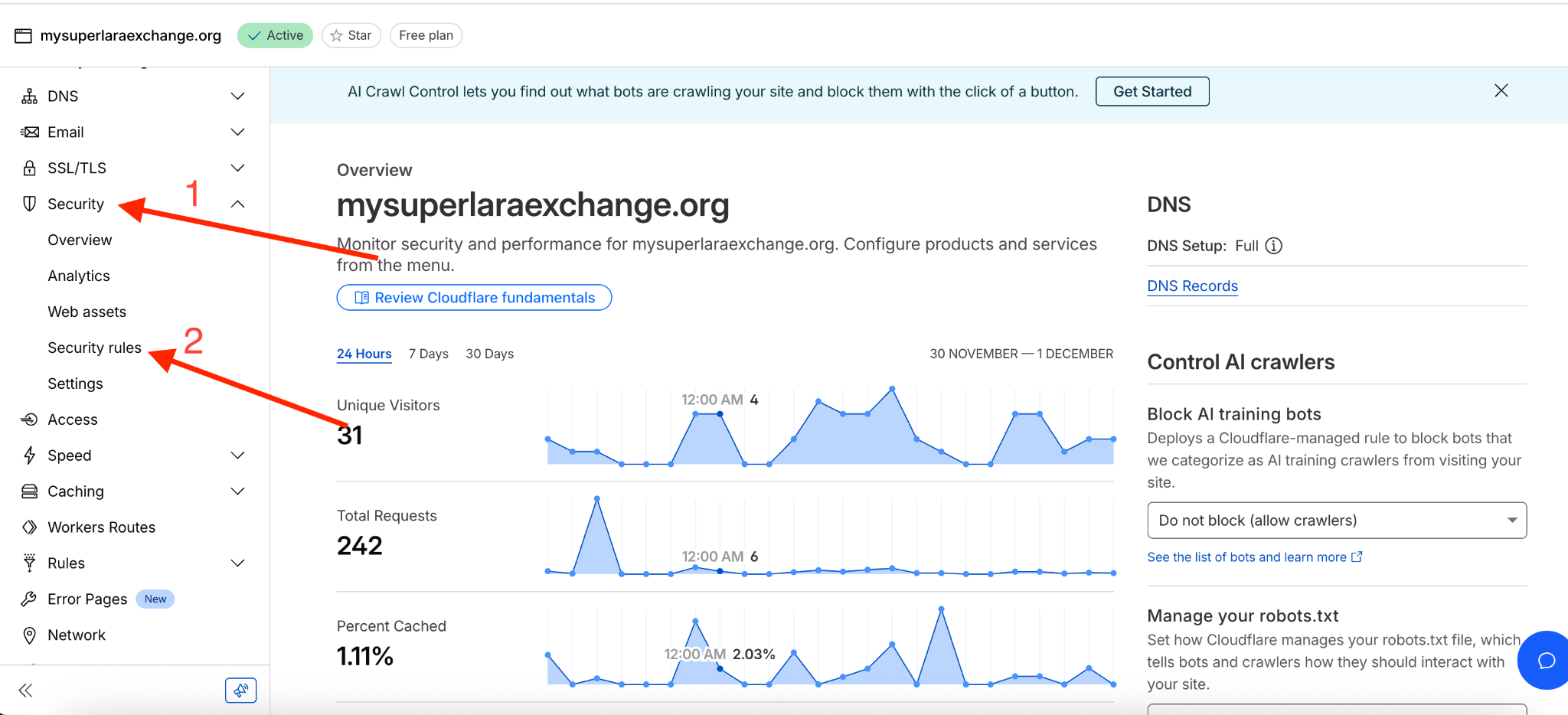Click the SSL/TLS lock icon
The image size is (1568, 715).
pos(29,168)
